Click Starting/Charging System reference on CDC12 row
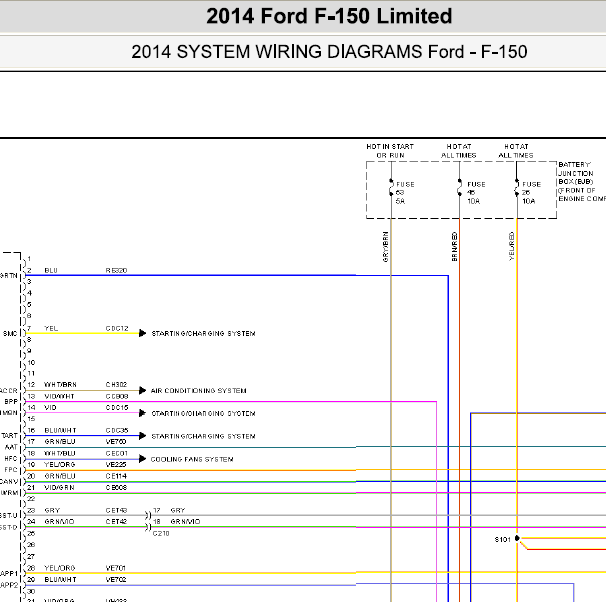The width and height of the screenshot is (606, 602). 203,333
